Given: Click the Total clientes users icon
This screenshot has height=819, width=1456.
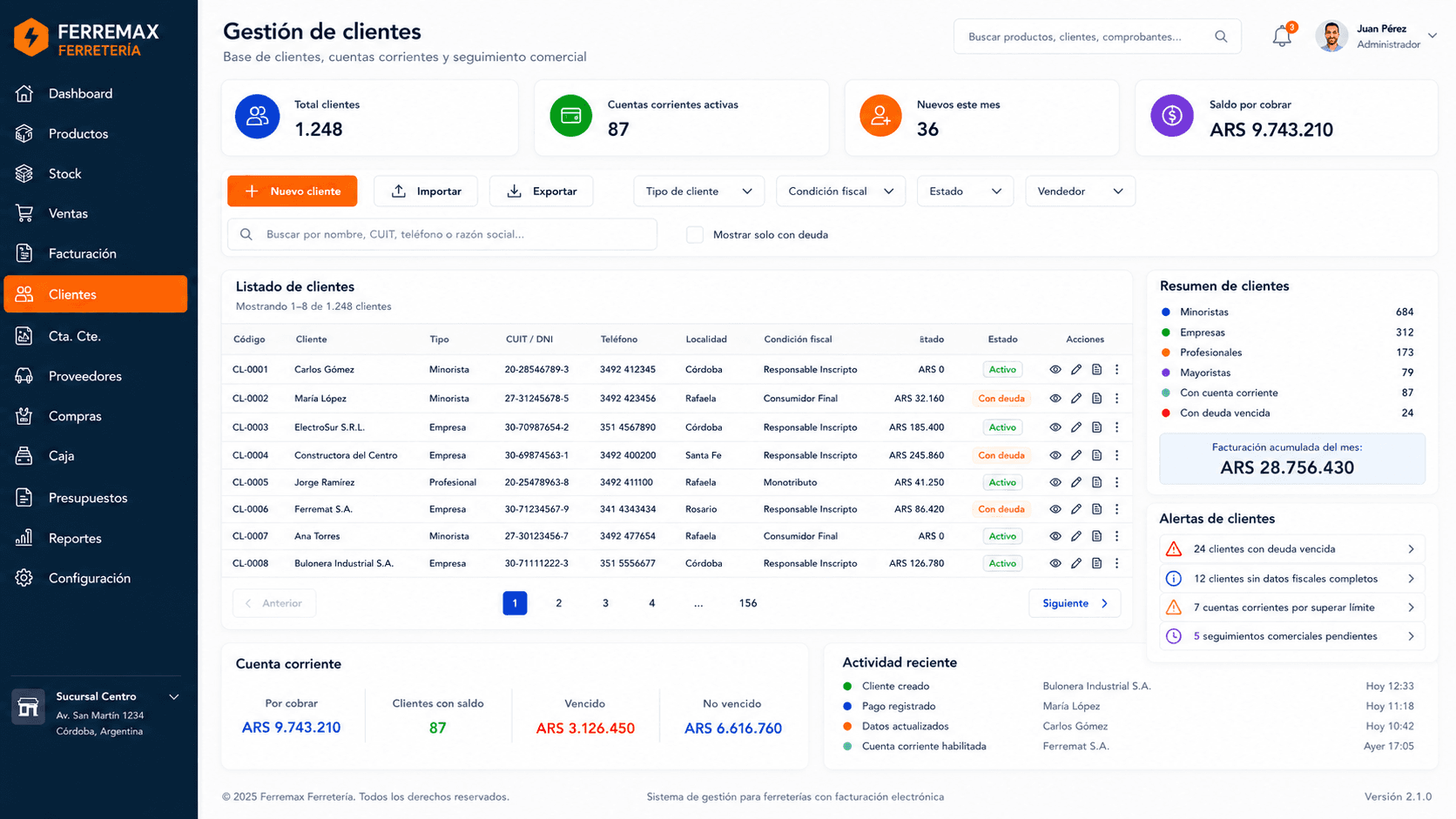Looking at the screenshot, I should tap(257, 117).
